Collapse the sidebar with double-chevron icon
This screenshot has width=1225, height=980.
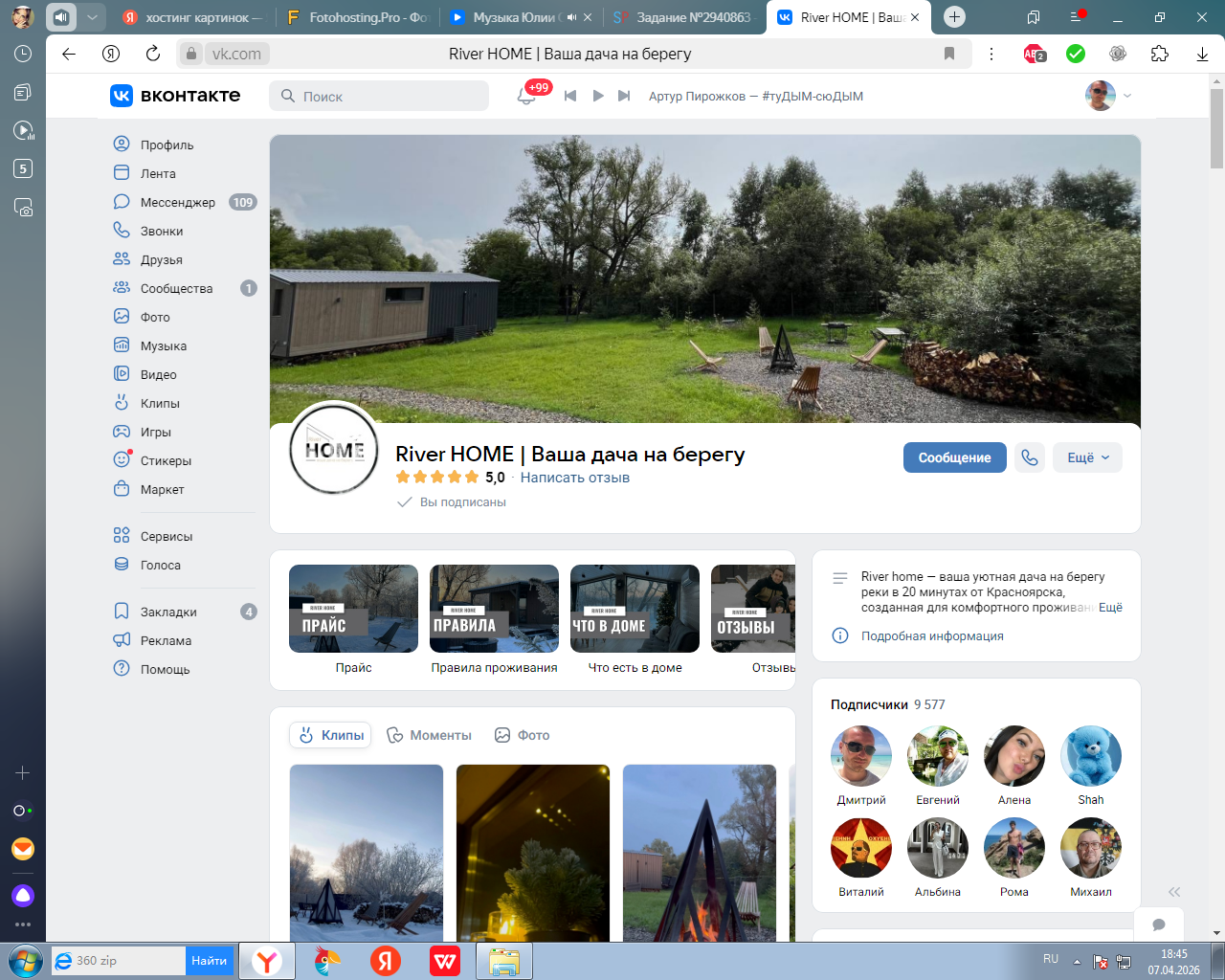[1174, 891]
